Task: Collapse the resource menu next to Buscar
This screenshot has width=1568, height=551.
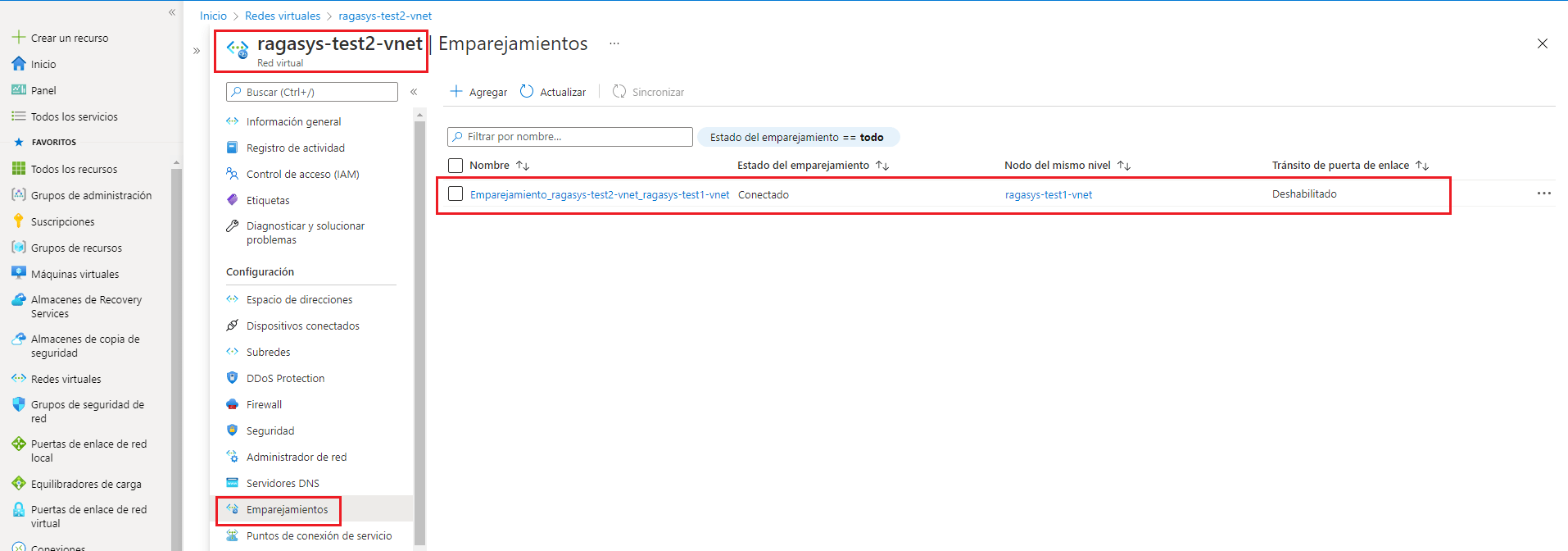Action: point(414,92)
